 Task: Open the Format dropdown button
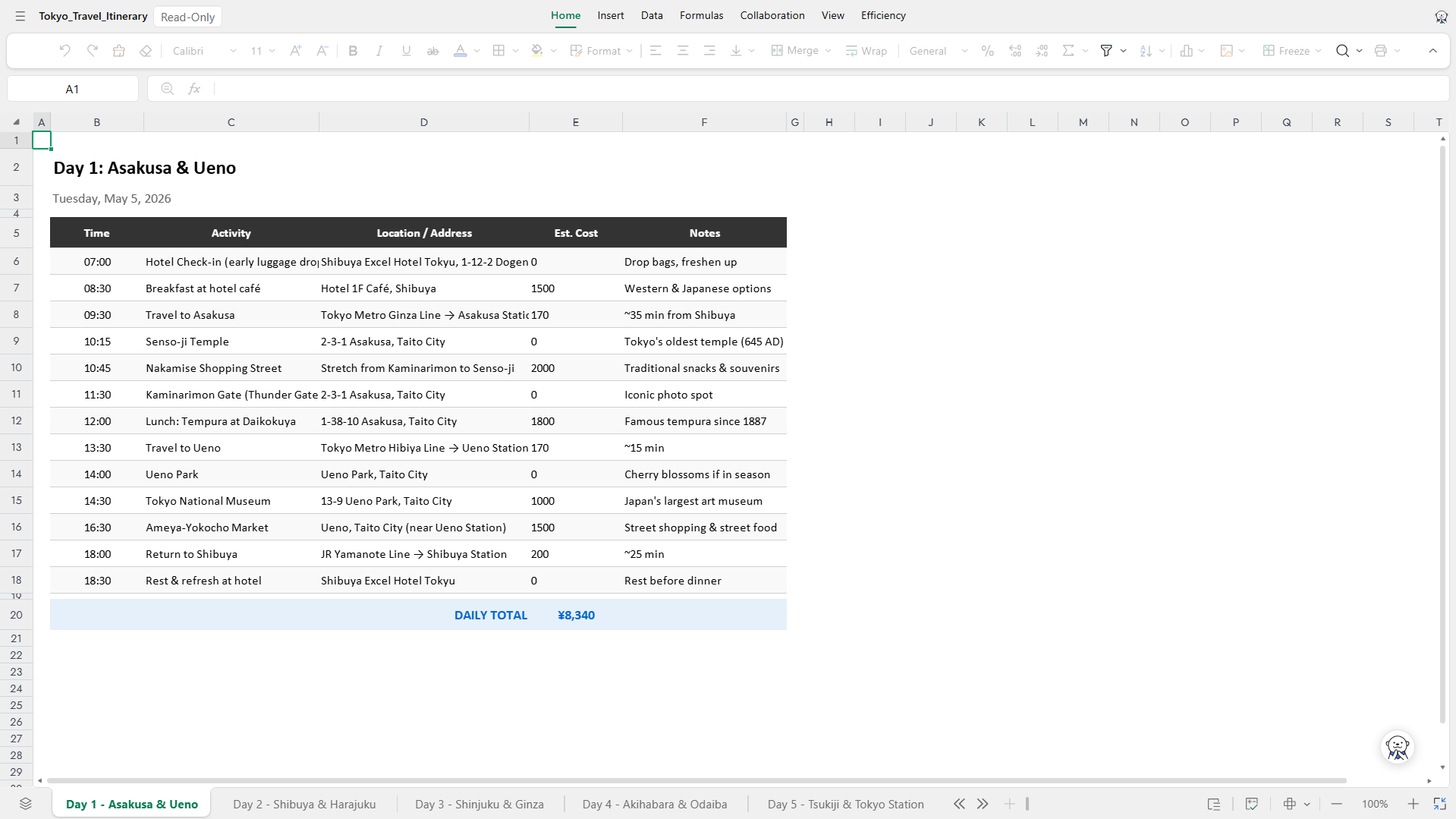coord(601,51)
